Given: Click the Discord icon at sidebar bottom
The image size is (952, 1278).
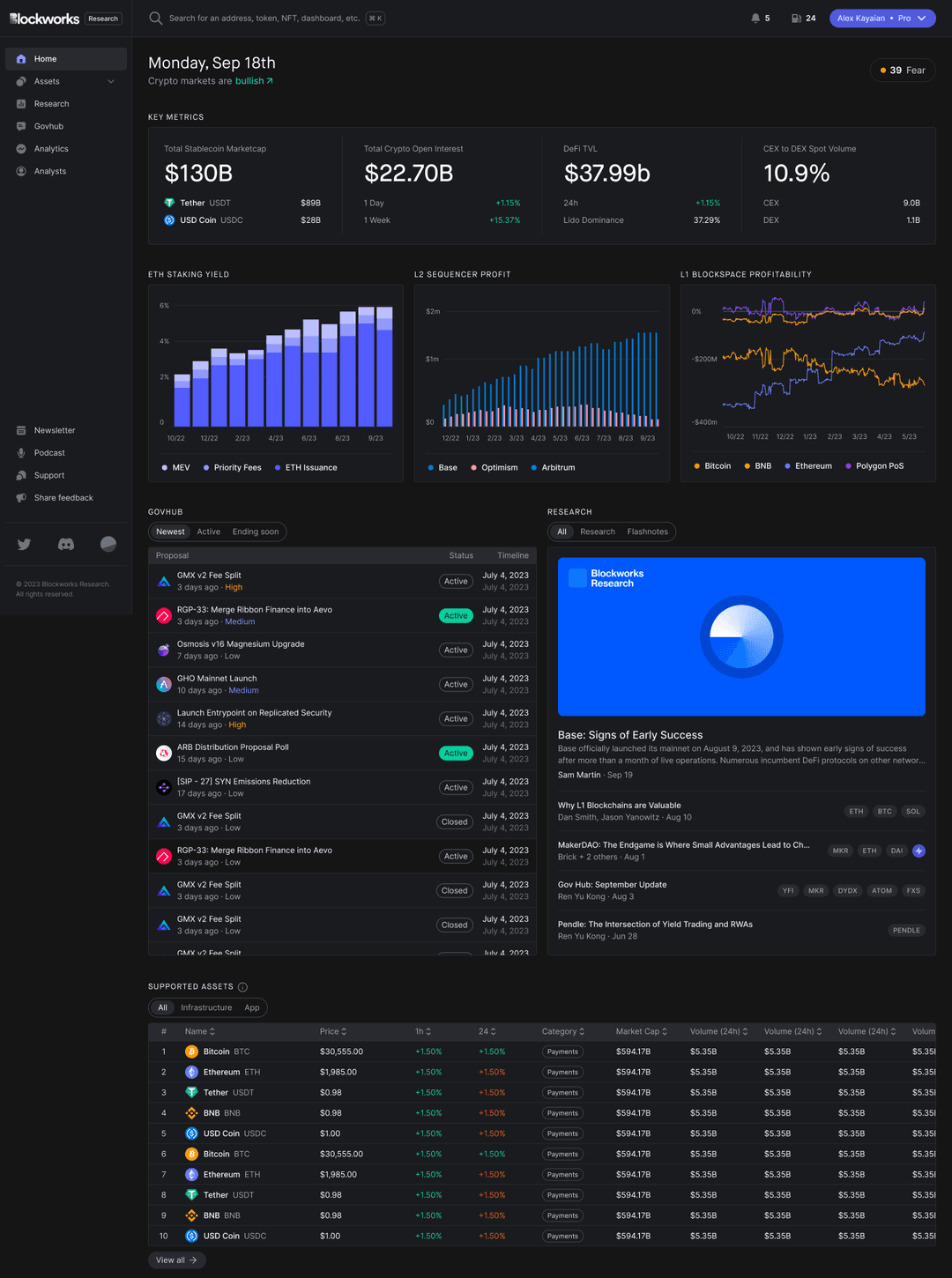Looking at the screenshot, I should point(66,544).
